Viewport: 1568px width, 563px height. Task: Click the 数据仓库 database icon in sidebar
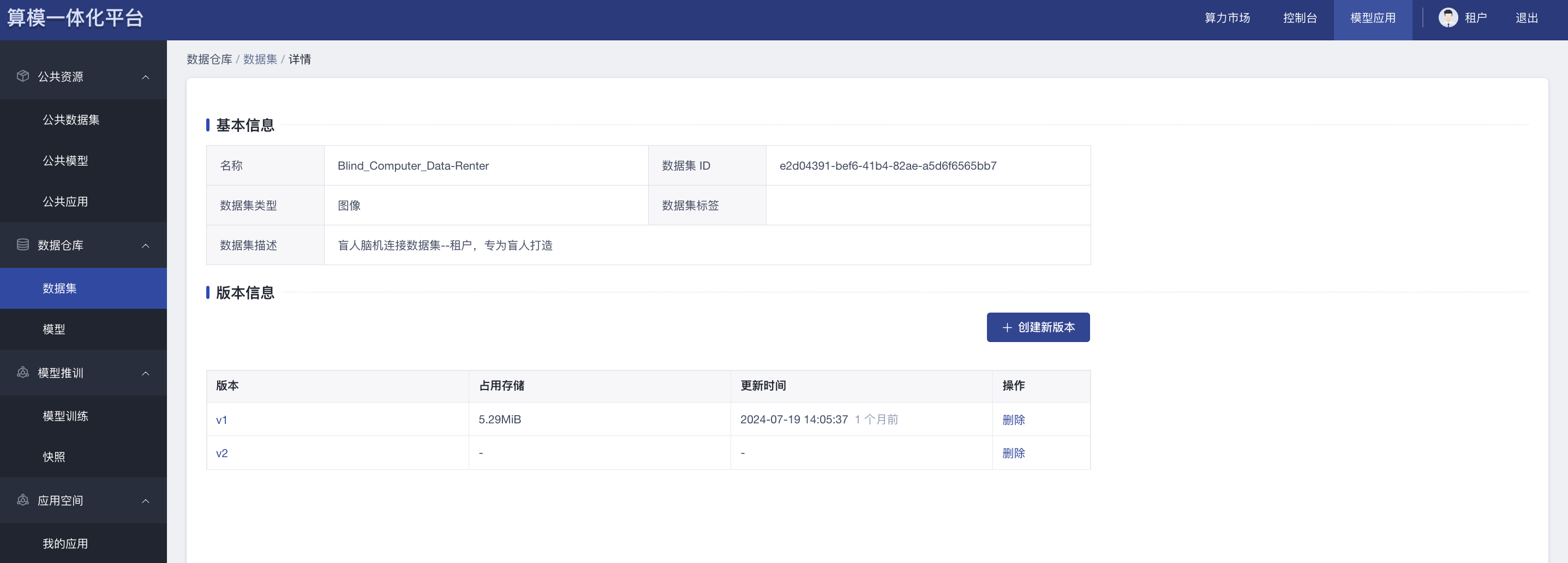(x=23, y=245)
